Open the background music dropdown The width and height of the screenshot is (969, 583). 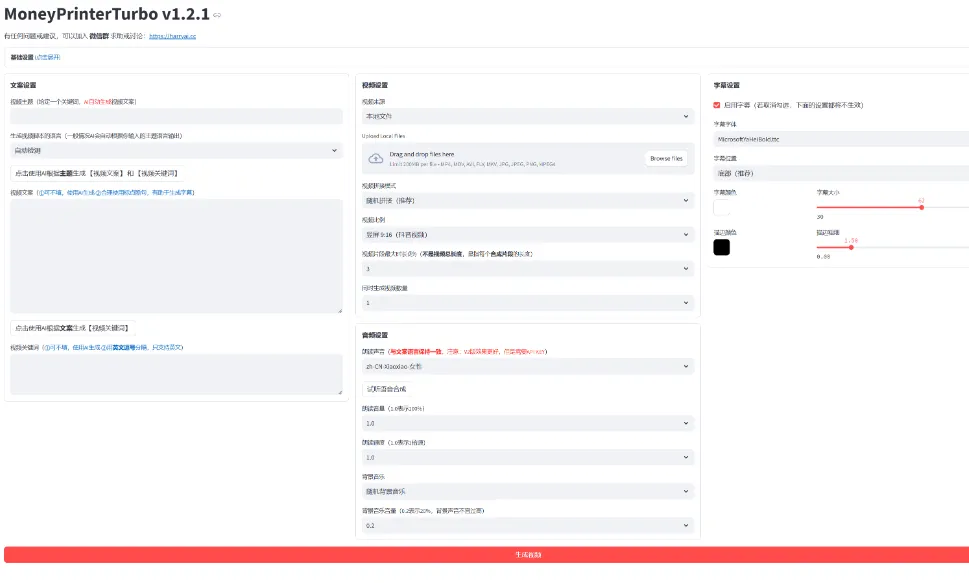(x=527, y=491)
